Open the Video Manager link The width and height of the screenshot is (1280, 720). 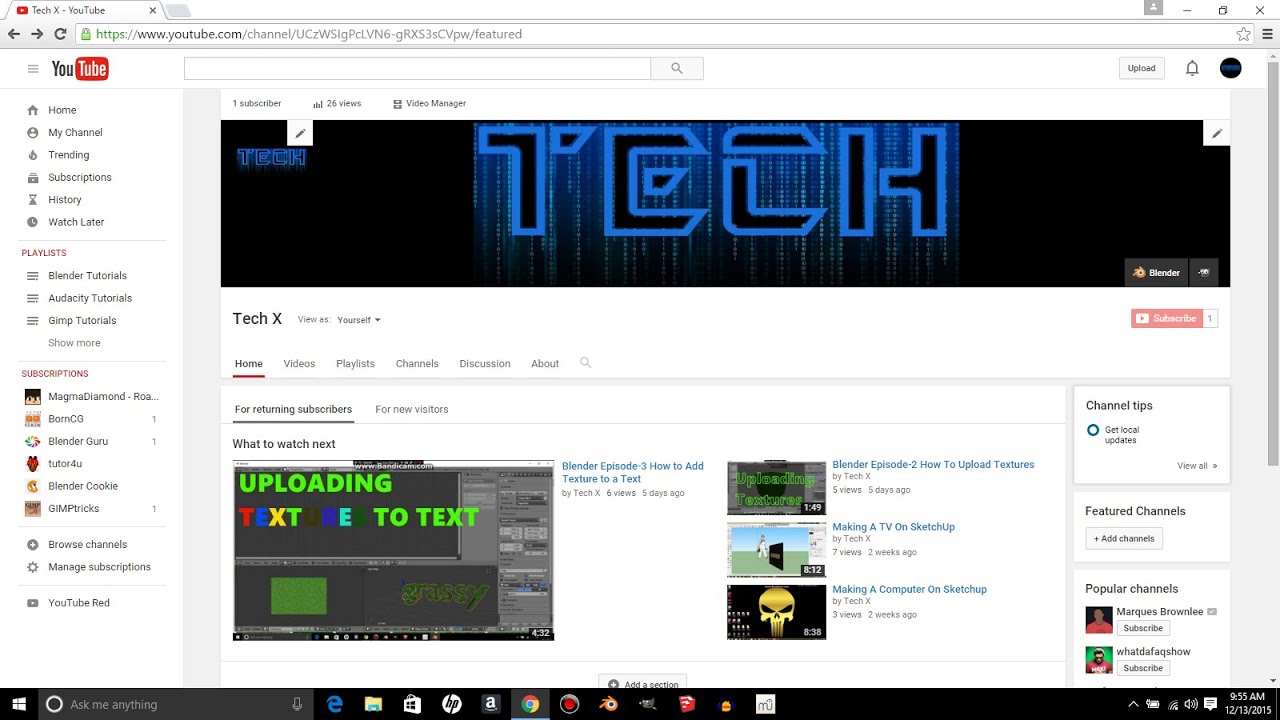429,103
